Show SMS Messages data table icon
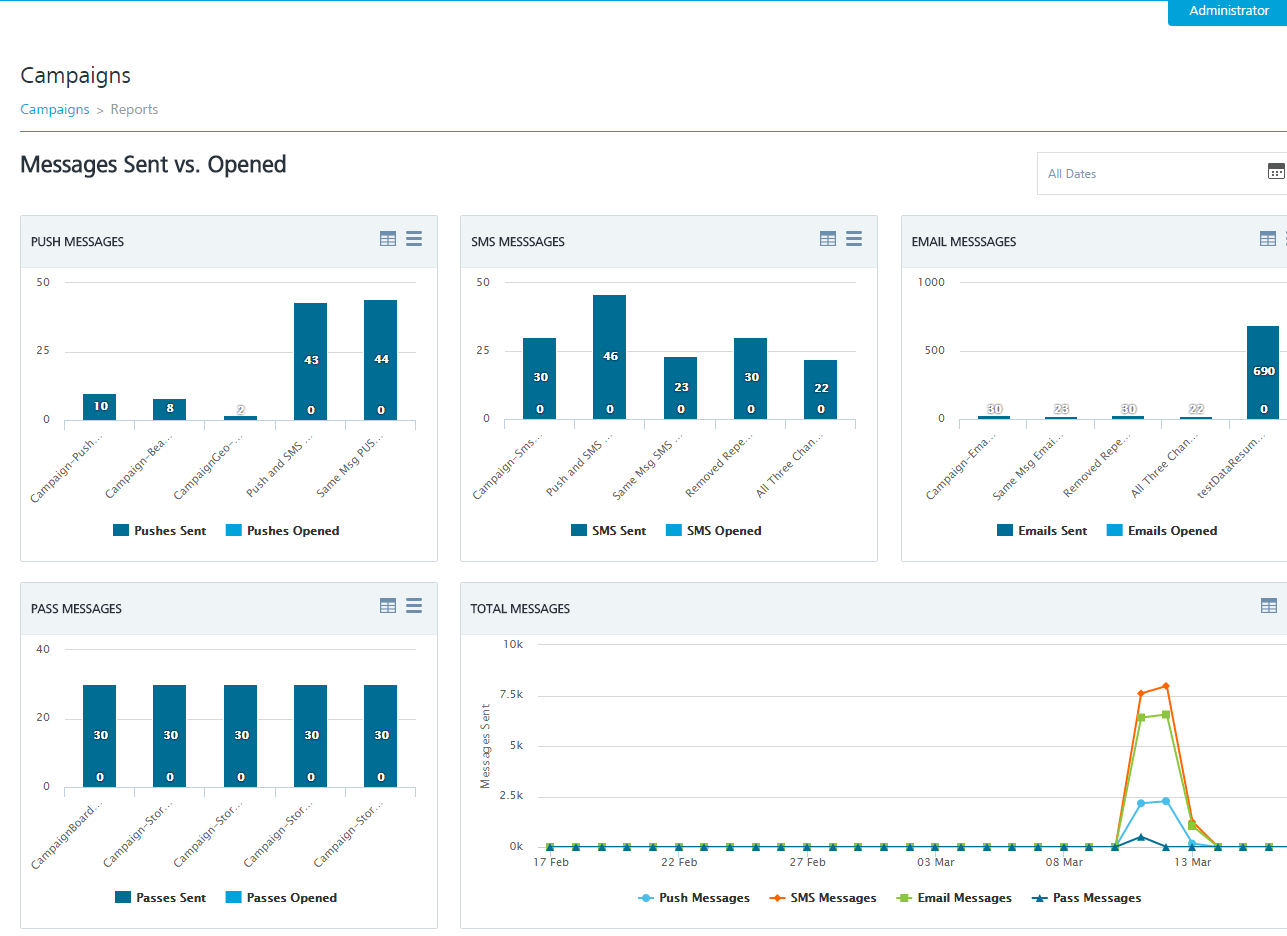1287x936 pixels. click(x=828, y=239)
